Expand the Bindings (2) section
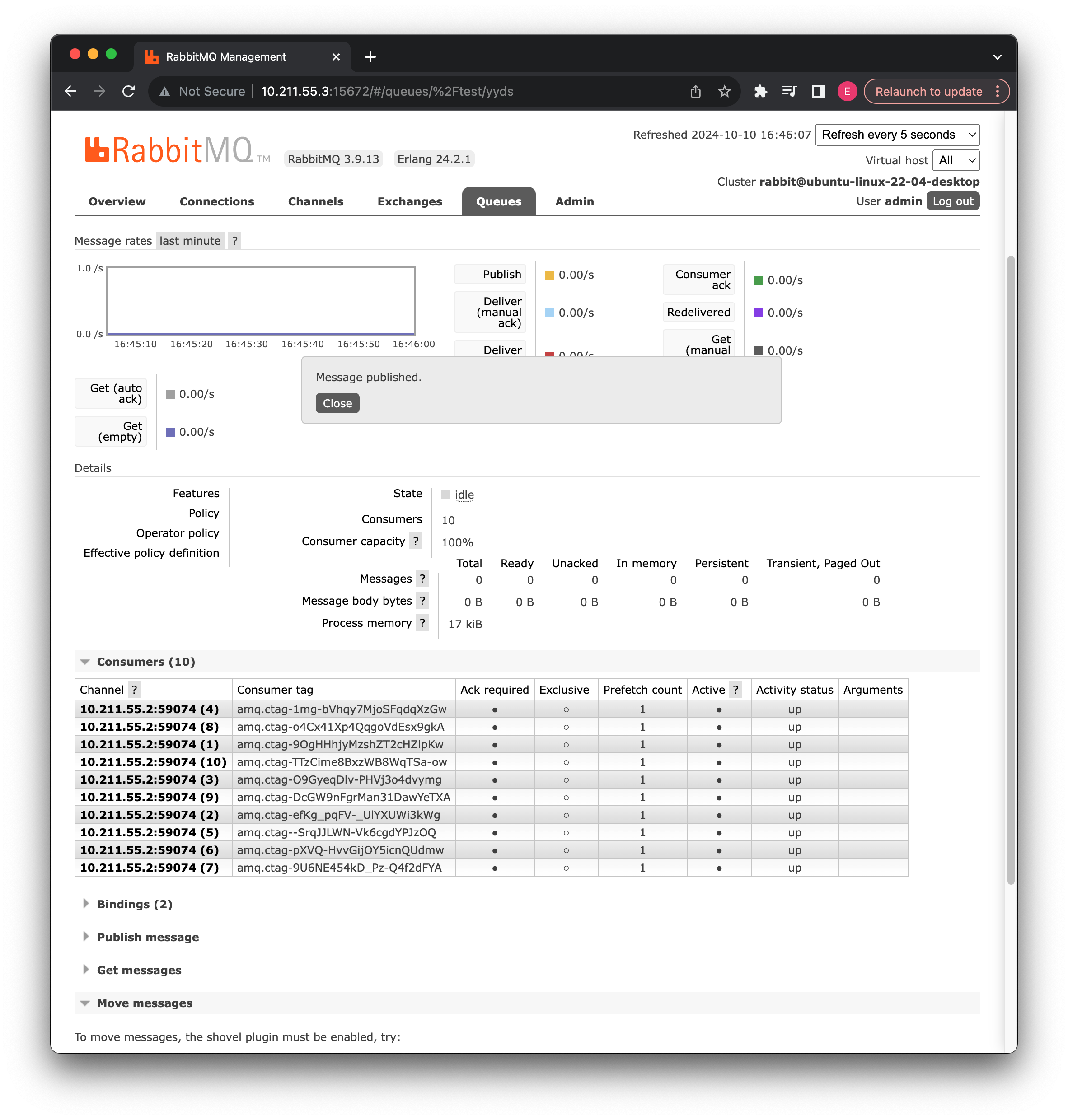 pos(134,904)
